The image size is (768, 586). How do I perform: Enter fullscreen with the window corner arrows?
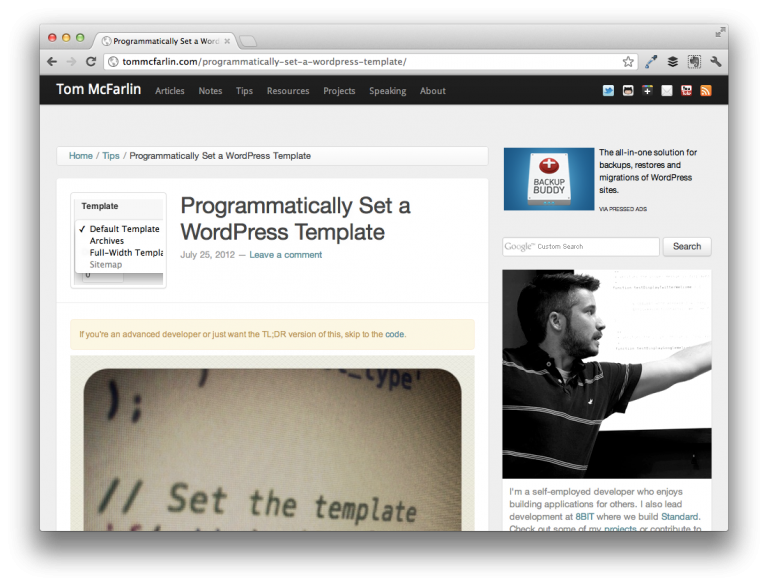coord(720,32)
